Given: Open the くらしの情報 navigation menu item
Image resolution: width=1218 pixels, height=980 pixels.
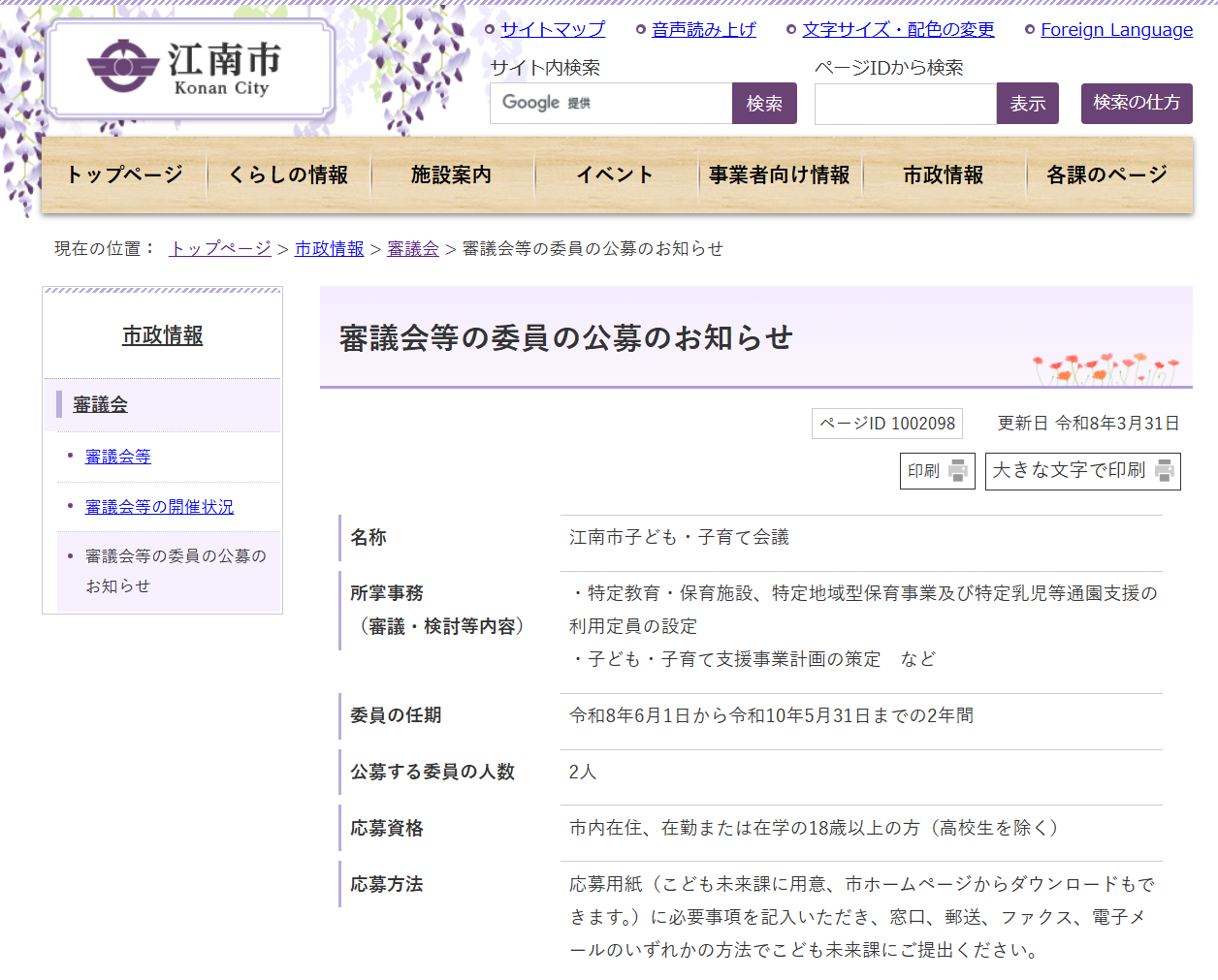Looking at the screenshot, I should tap(288, 175).
